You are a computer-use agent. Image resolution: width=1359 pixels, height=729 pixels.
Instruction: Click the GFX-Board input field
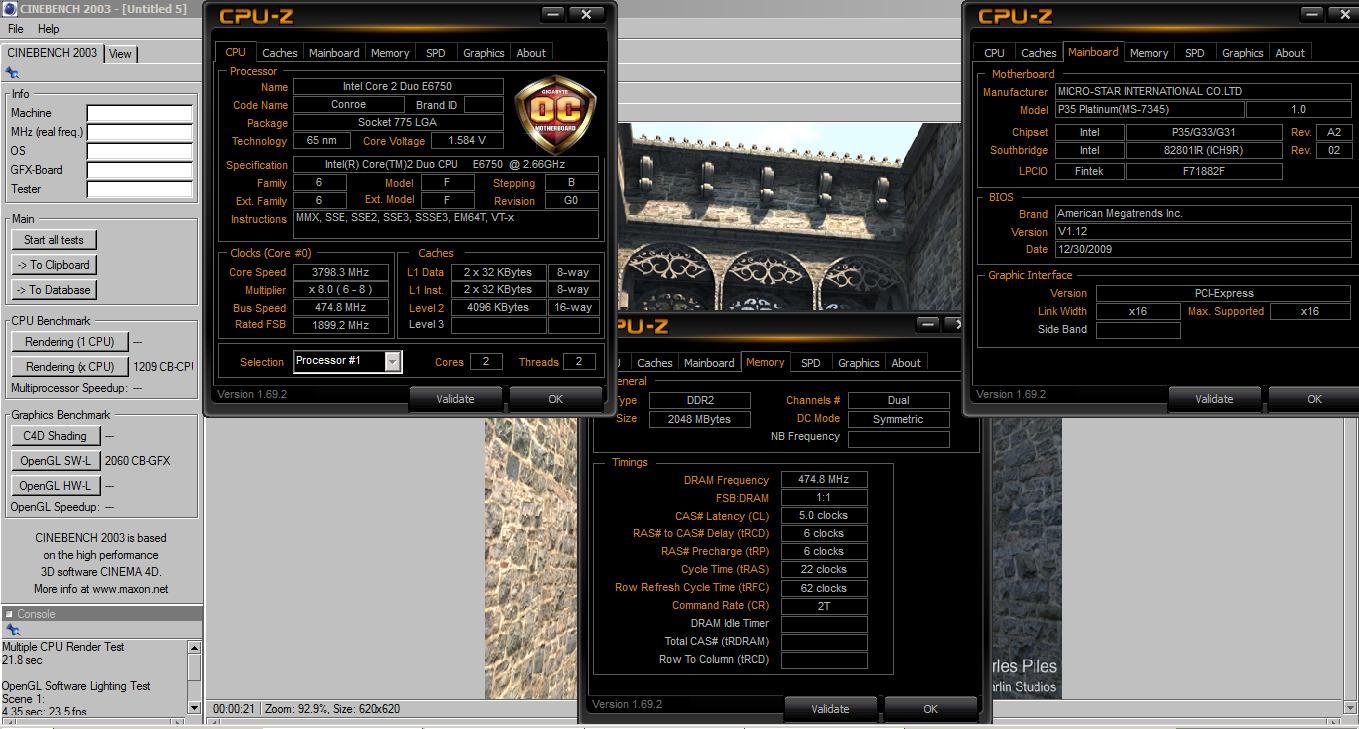click(139, 170)
